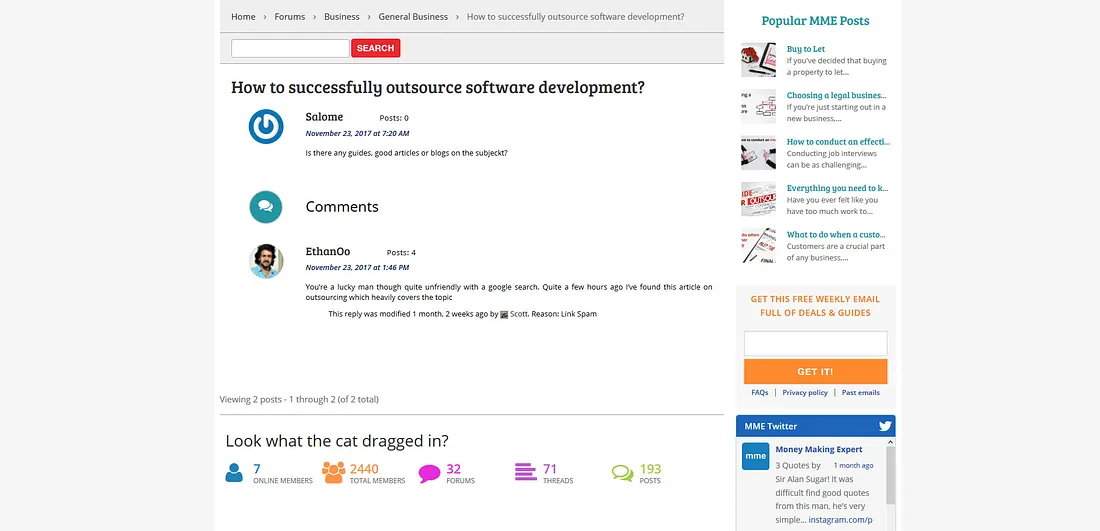
Task: Click the weekly email signup input field
Action: pos(815,343)
